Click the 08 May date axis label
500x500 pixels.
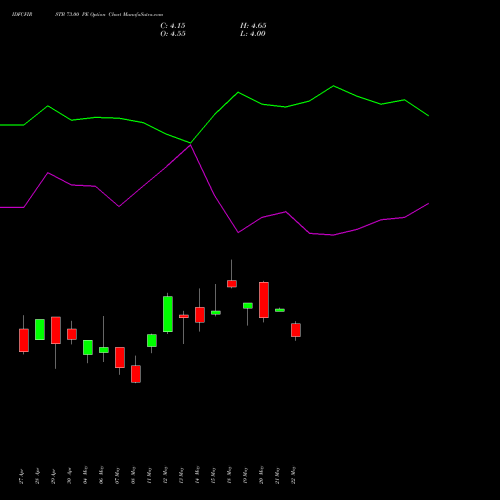[x=134, y=475]
